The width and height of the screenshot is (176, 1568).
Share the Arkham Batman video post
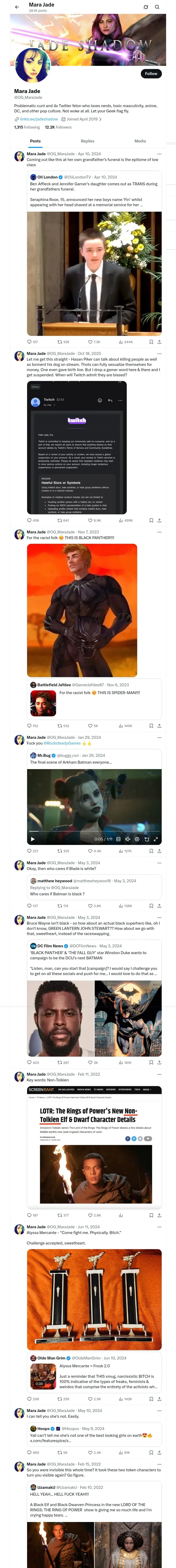[159, 851]
